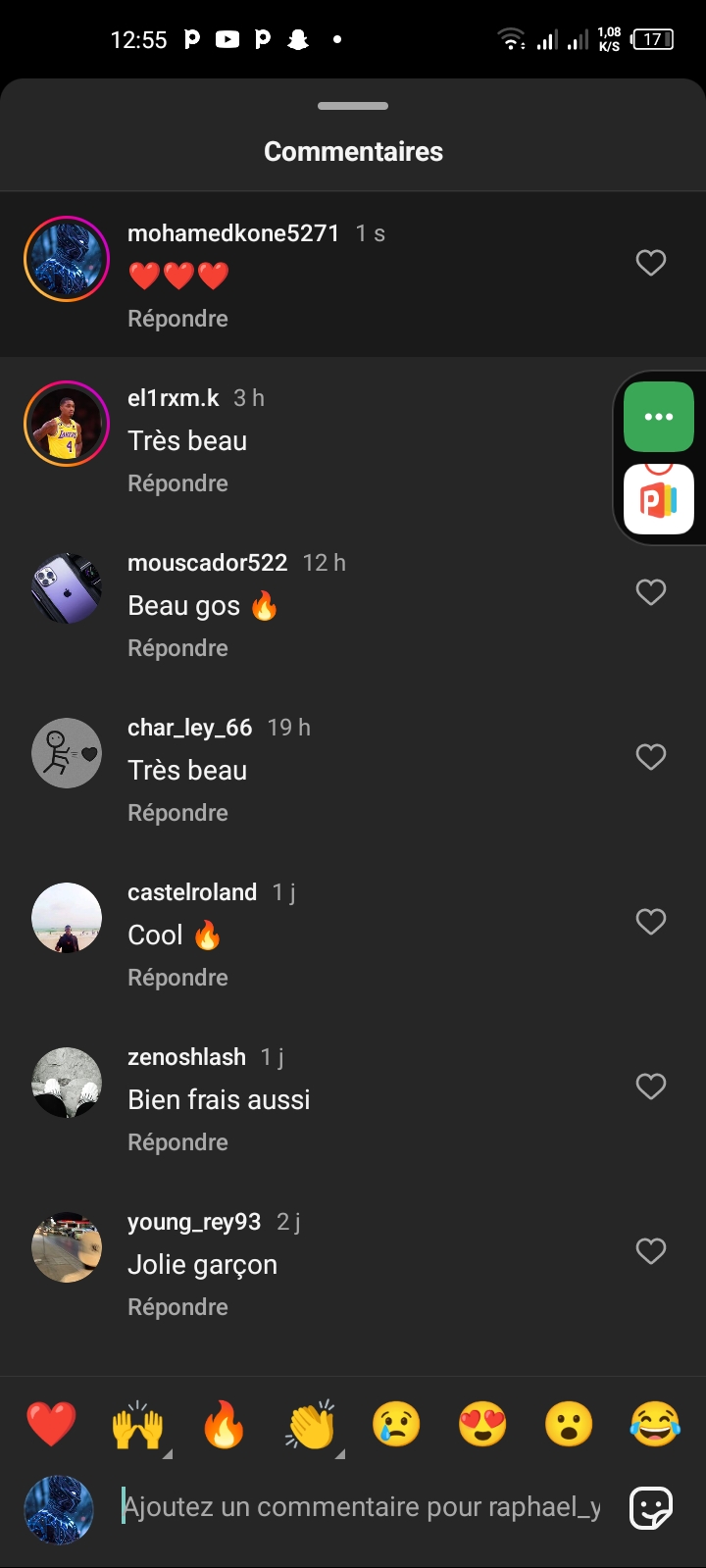The width and height of the screenshot is (706, 1568).
Task: Tap the comments sheet drag handle
Action: (x=353, y=106)
